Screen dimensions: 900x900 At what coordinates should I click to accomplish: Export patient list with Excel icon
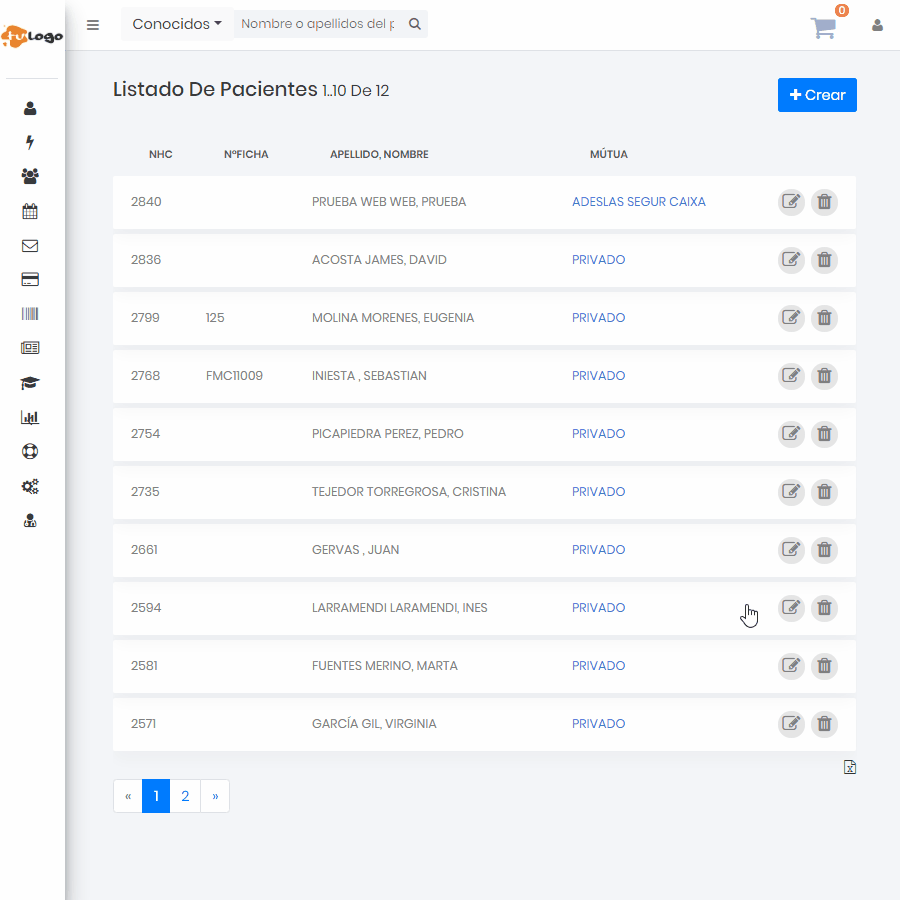[849, 767]
